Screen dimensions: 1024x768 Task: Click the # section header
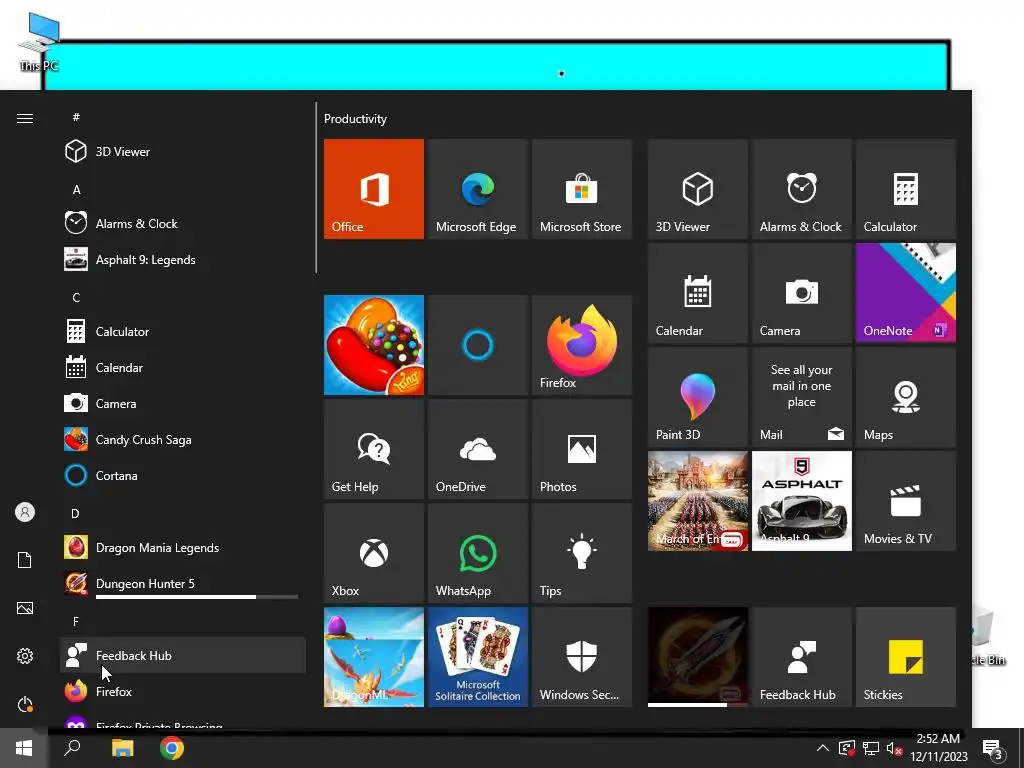76,118
